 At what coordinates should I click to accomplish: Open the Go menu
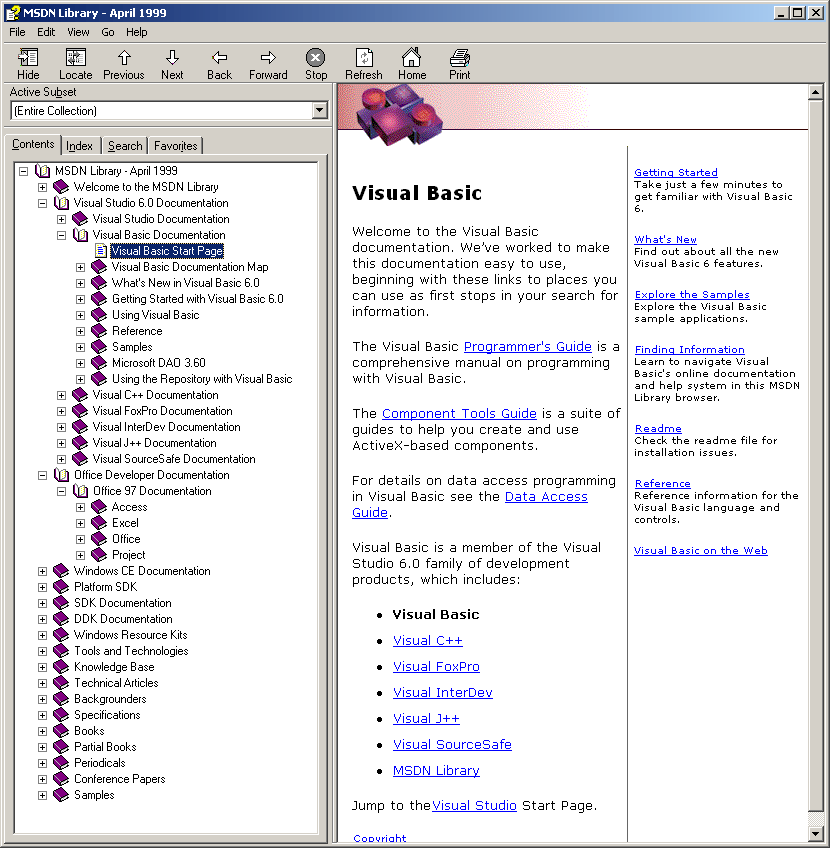[x=108, y=32]
